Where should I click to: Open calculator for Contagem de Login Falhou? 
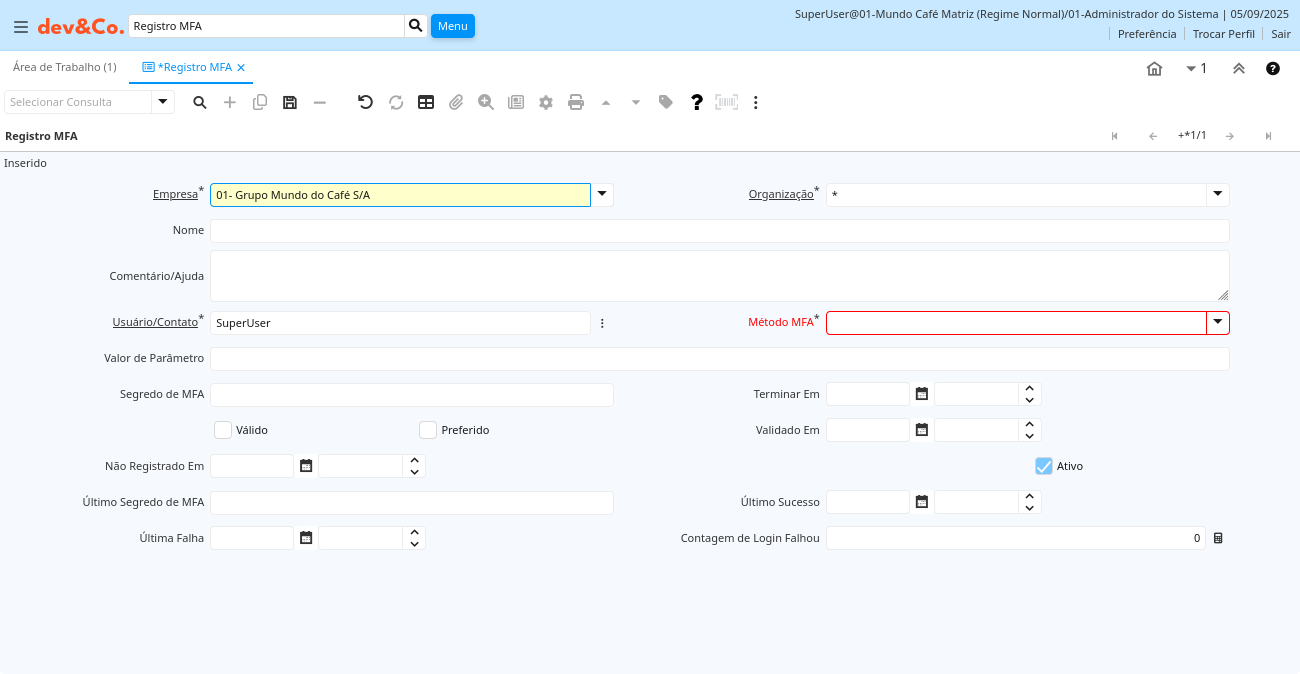coord(1218,538)
